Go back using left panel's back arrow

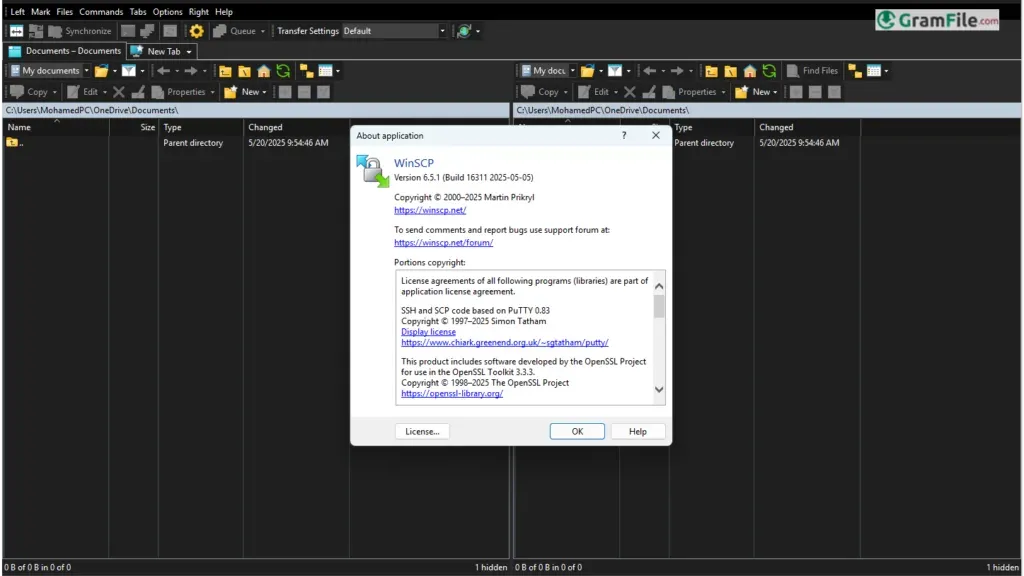(163, 71)
